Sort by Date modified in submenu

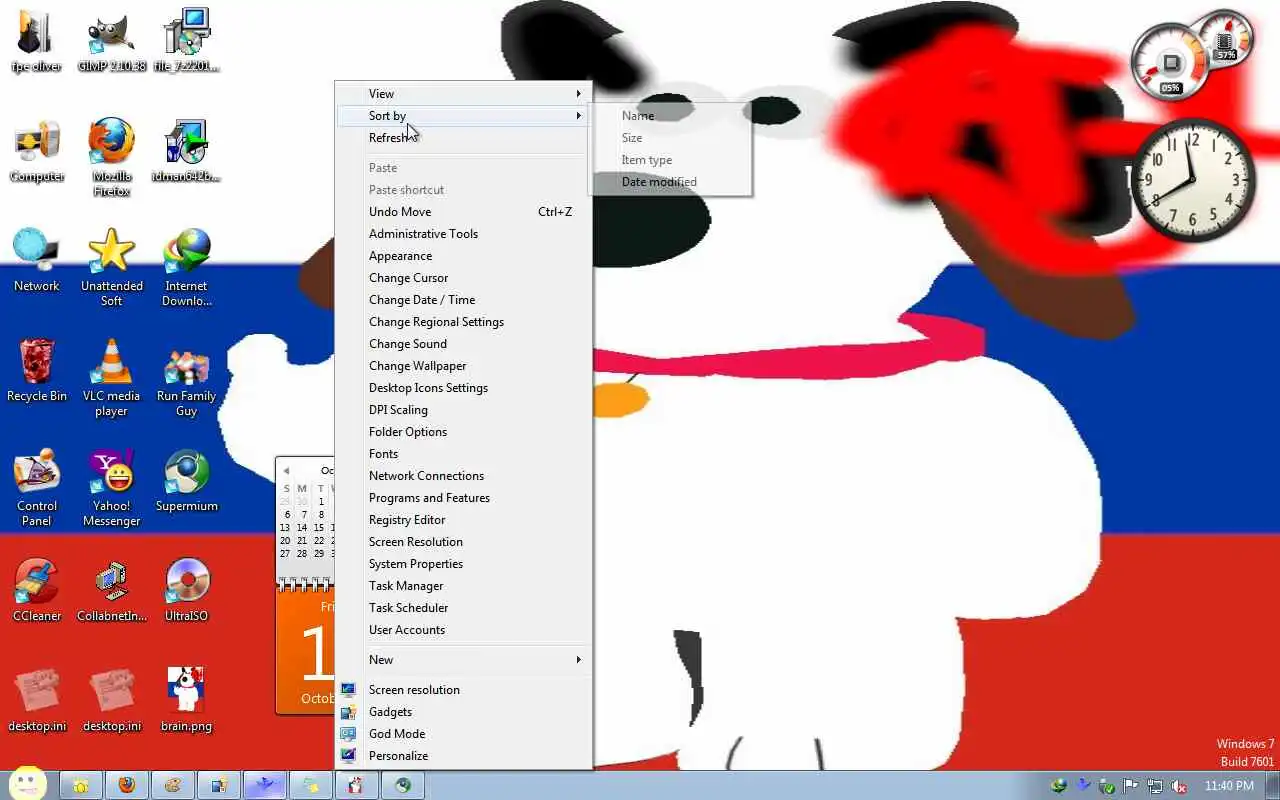pos(670,182)
